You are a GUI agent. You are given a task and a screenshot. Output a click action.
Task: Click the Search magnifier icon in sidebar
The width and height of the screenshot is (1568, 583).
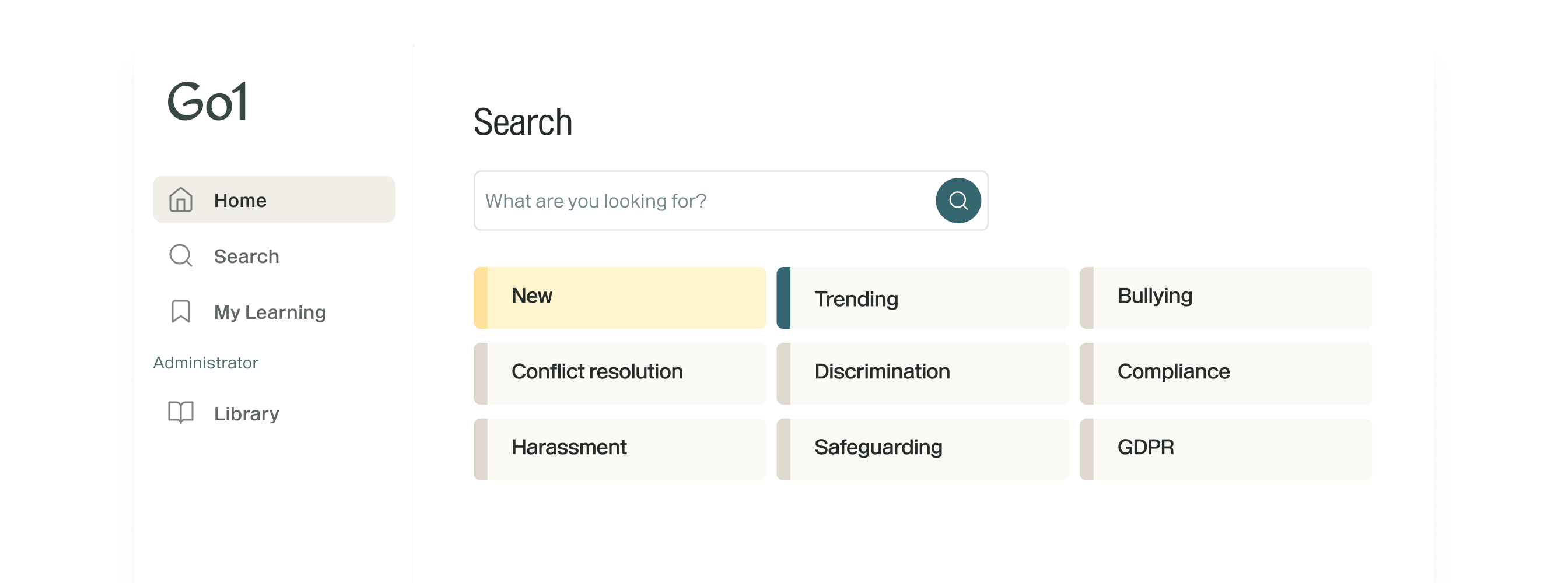coord(181,255)
